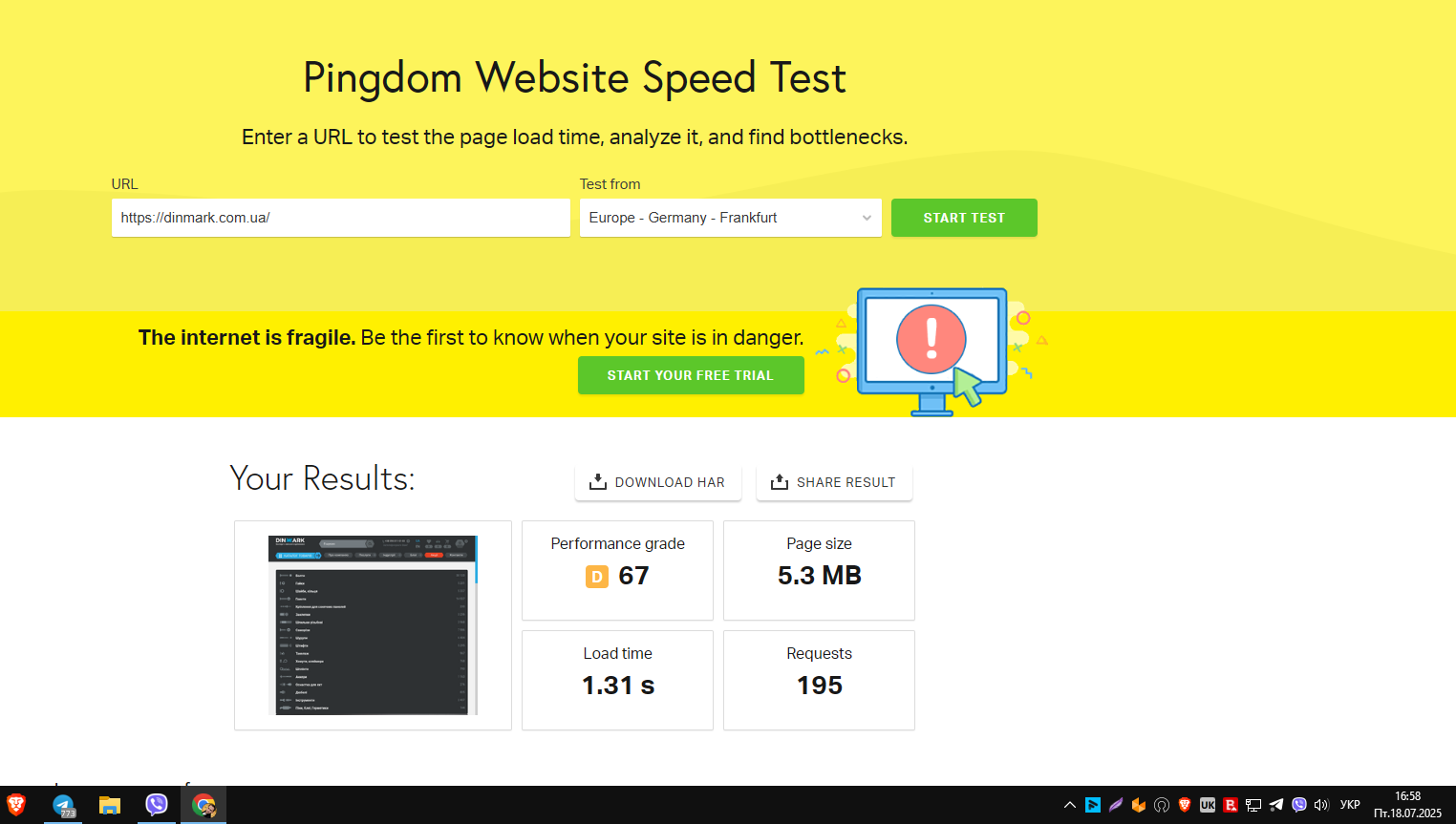This screenshot has width=1456, height=824.
Task: Click the green START TEST button
Action: pyautogui.click(x=964, y=218)
